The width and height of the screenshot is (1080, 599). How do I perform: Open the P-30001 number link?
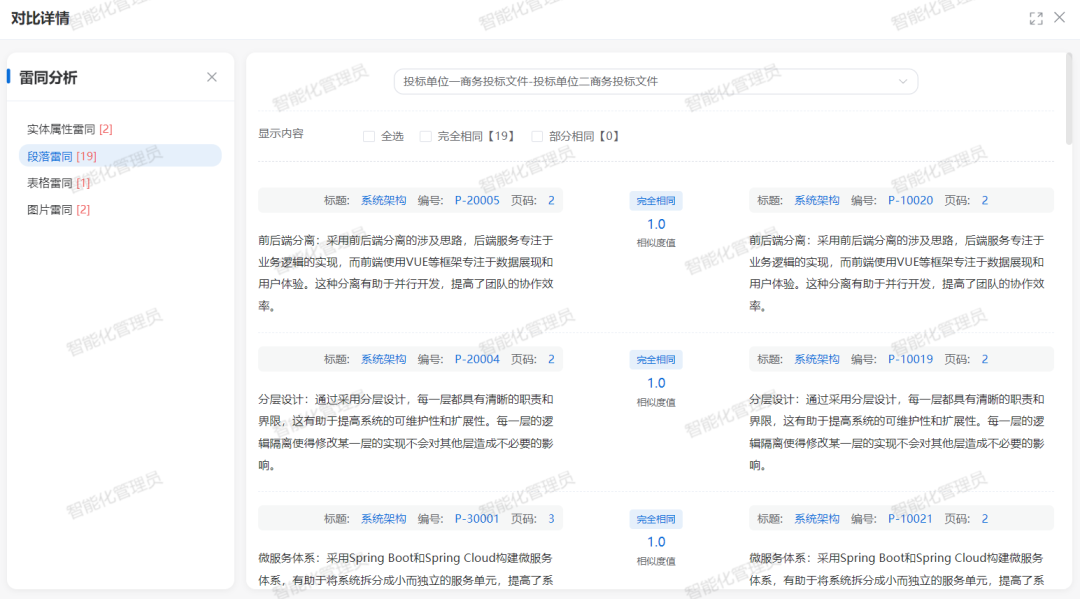coord(477,519)
